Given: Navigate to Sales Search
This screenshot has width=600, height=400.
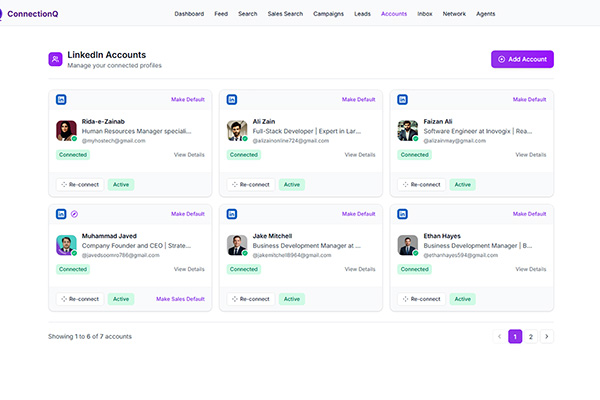Looking at the screenshot, I should (x=285, y=14).
